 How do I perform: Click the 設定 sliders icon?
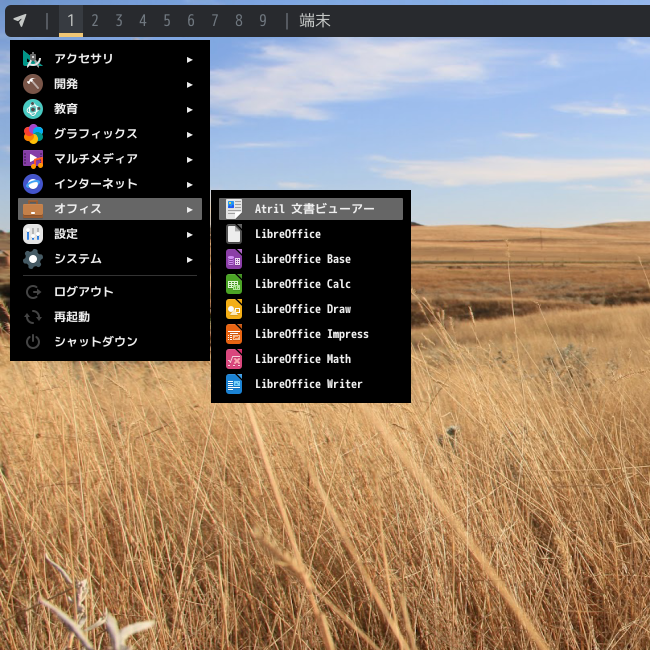tap(33, 234)
